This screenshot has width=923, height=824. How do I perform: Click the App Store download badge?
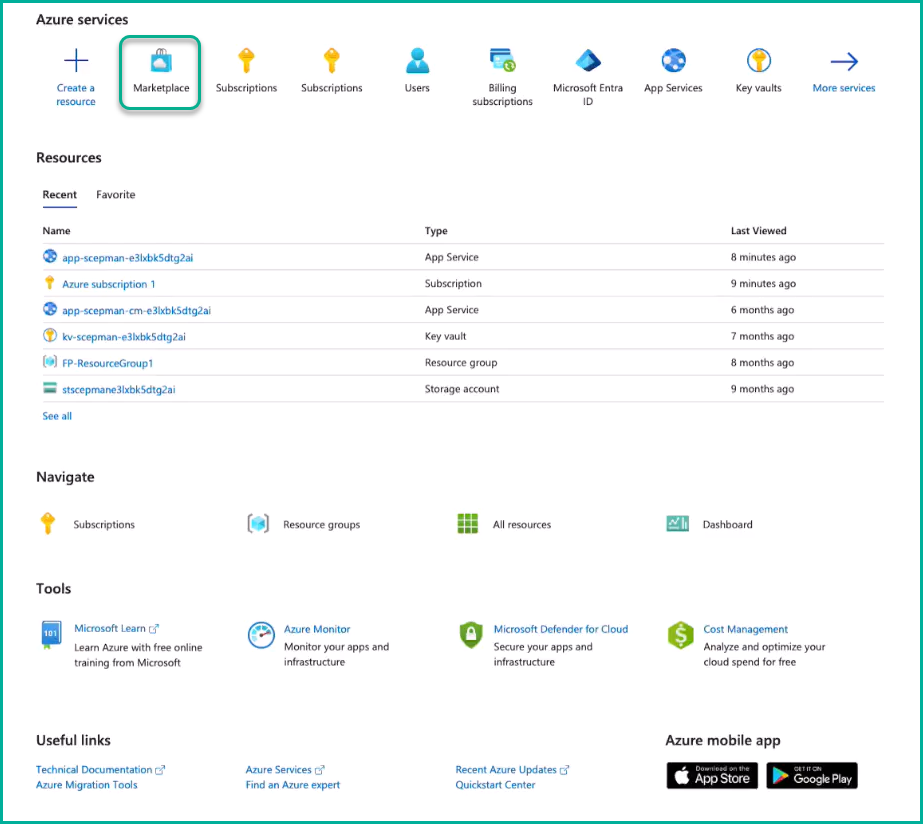click(712, 776)
